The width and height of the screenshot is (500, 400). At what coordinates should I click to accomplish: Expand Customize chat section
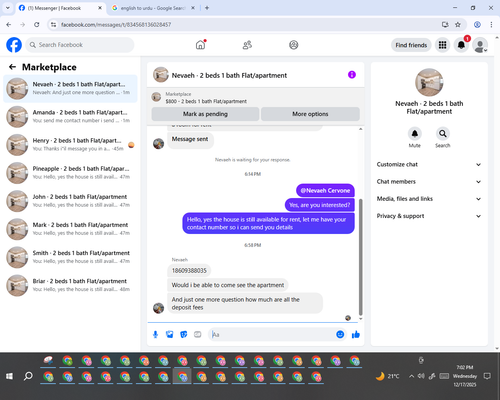pos(429,164)
